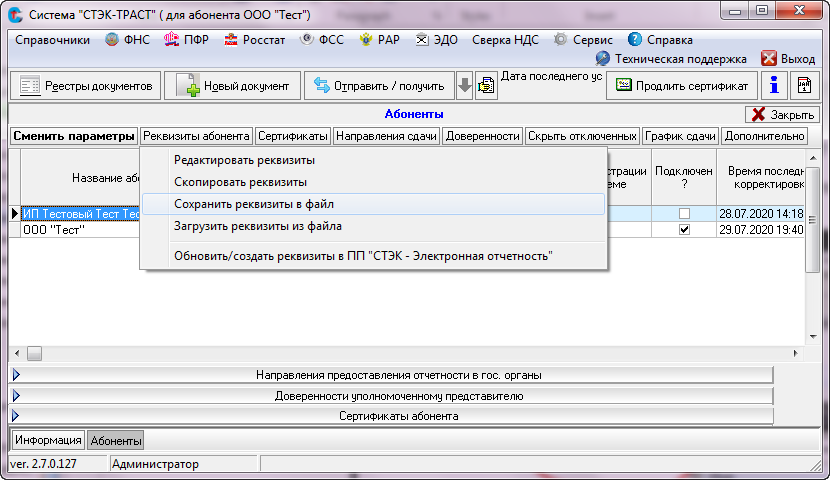The image size is (830, 480).
Task: Open the Дополнительно menu button
Action: point(764,136)
